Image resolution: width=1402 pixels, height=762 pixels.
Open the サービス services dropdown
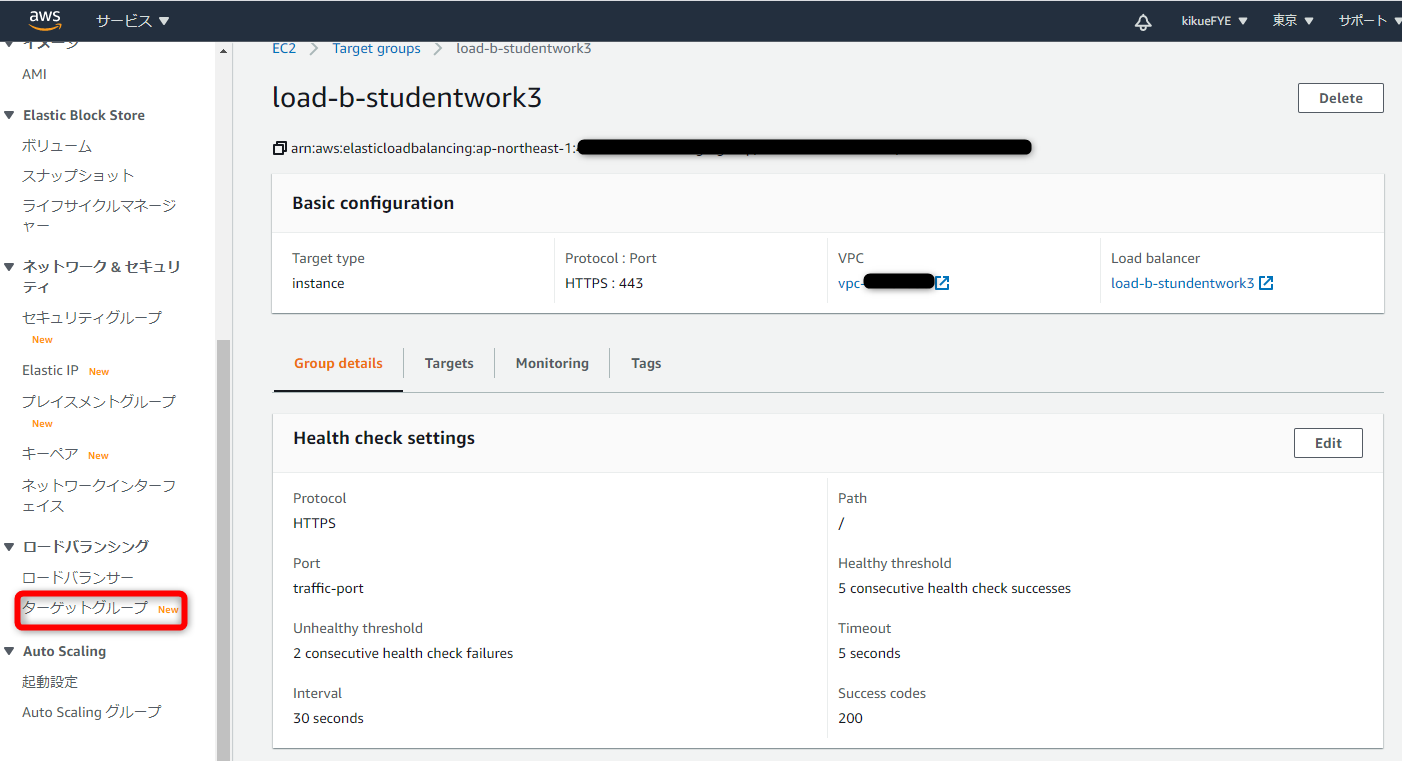(132, 21)
